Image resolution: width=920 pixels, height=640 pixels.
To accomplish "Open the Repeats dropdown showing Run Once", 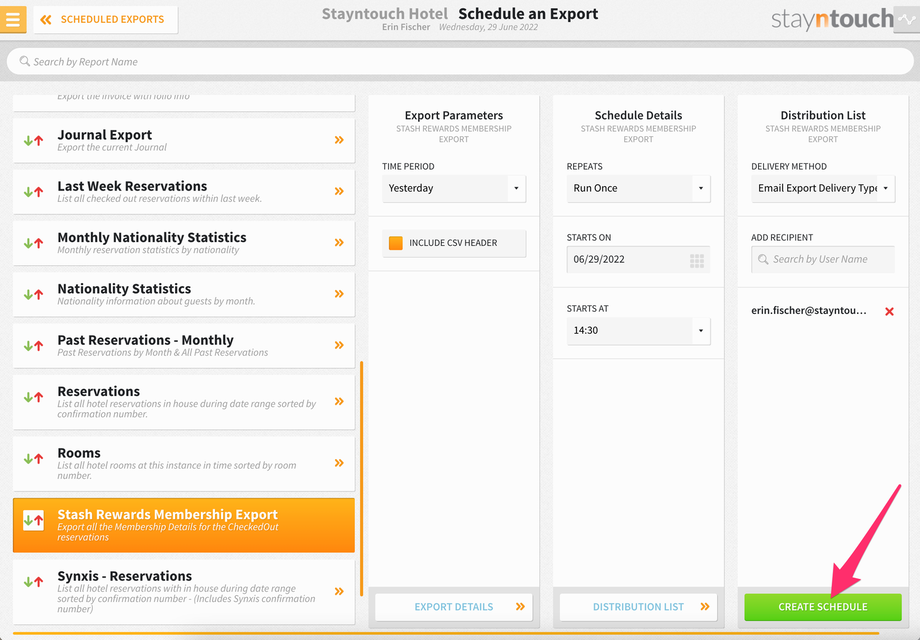I will pos(638,188).
